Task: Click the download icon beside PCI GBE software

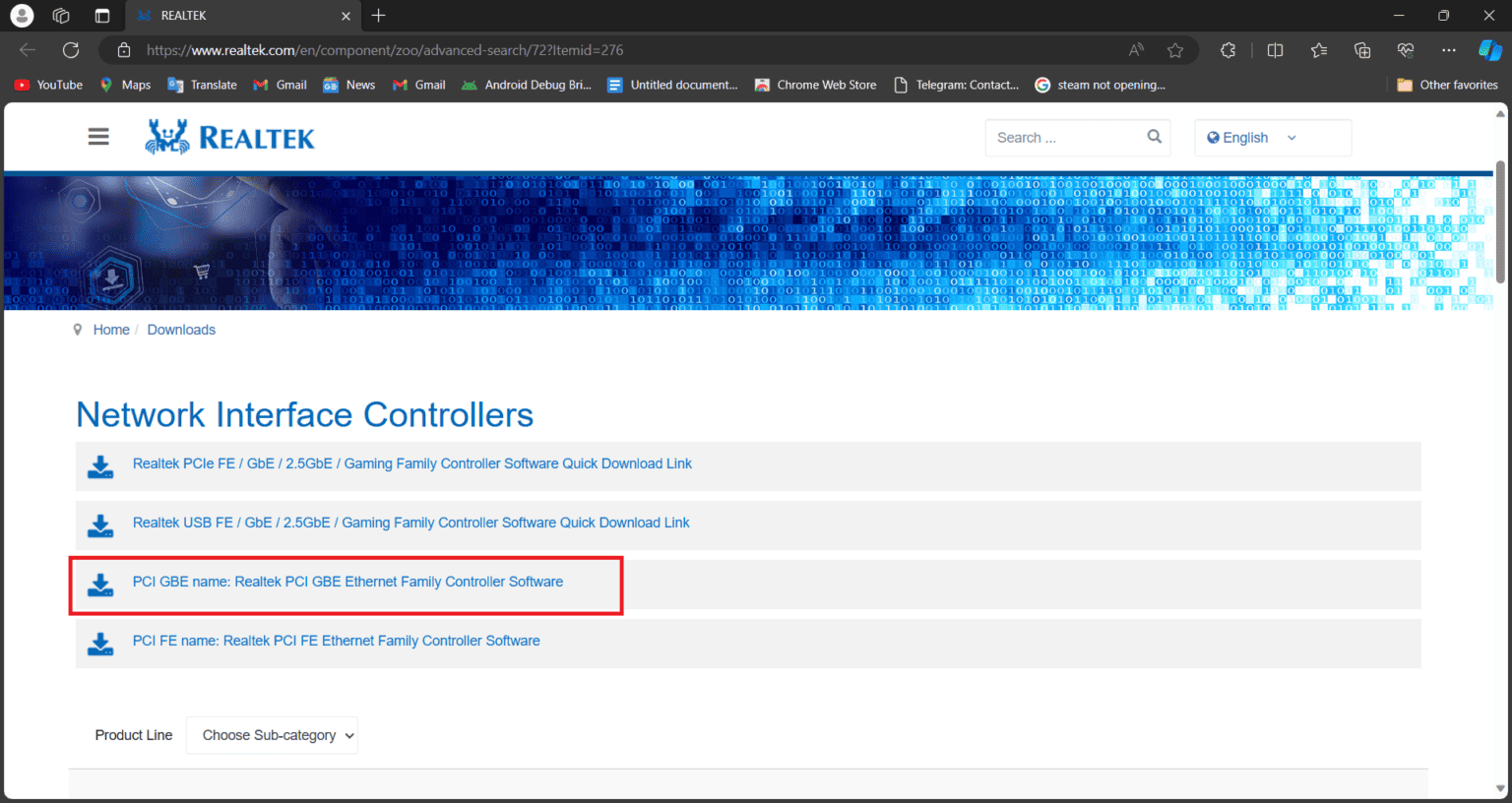Action: coord(100,585)
